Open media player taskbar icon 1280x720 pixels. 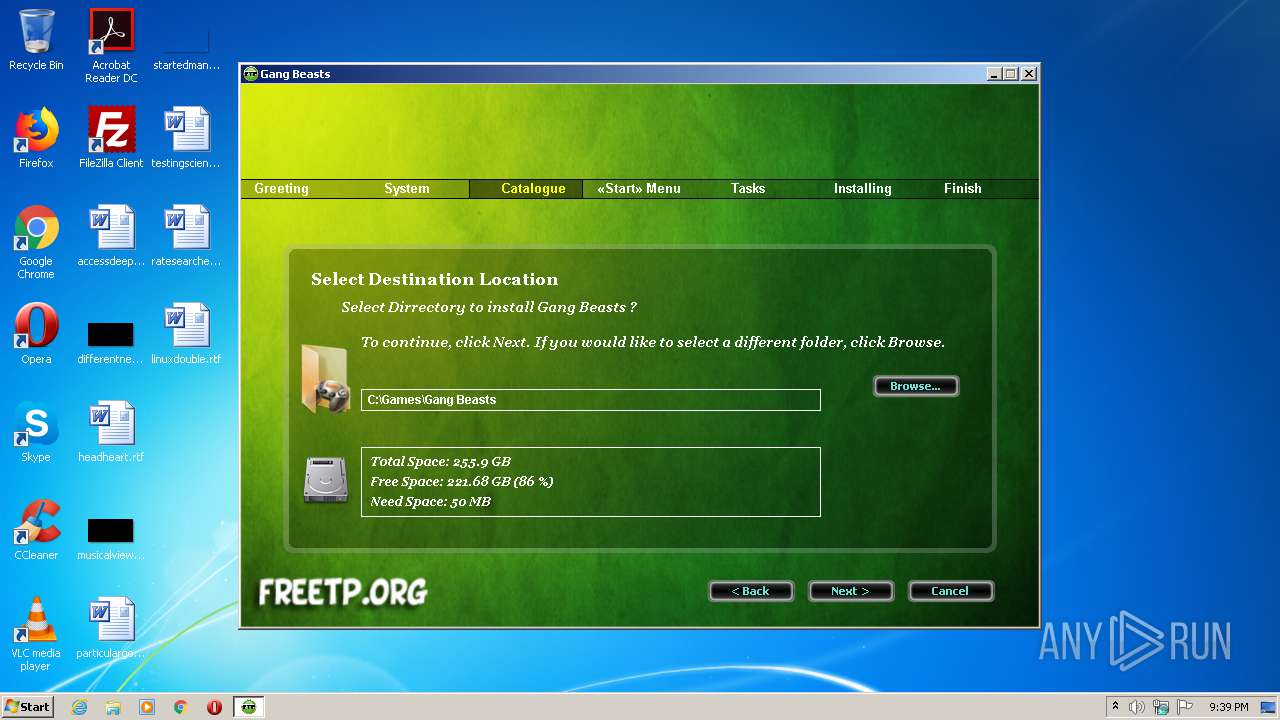[x=147, y=707]
